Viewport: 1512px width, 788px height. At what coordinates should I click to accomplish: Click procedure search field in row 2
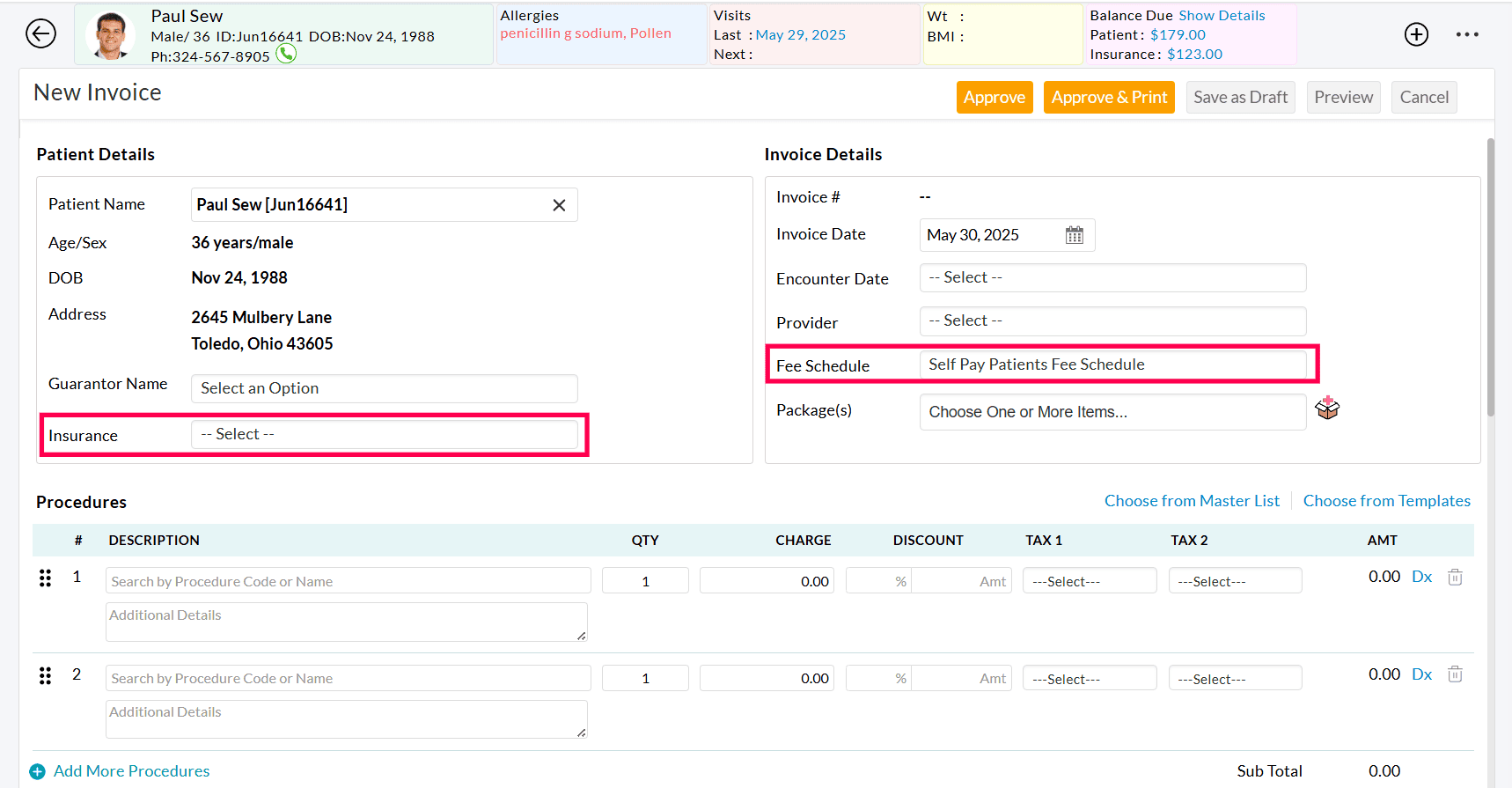pyautogui.click(x=348, y=678)
